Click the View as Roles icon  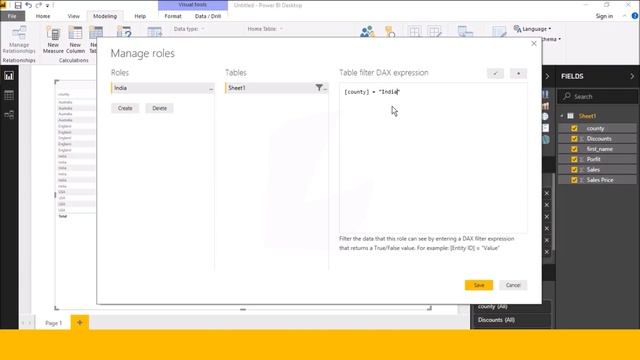390,32
